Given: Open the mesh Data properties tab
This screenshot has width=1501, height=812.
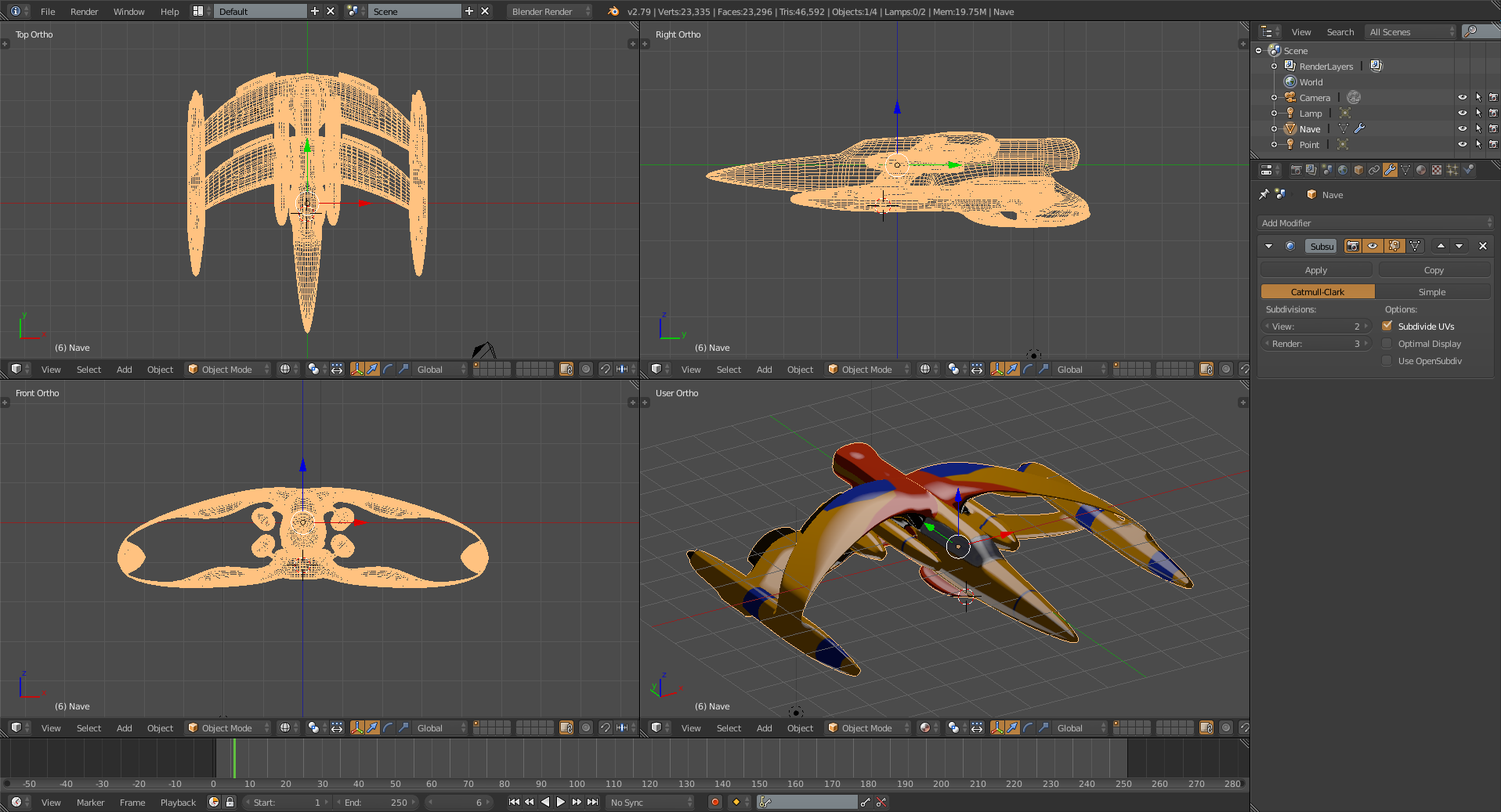Looking at the screenshot, I should click(1405, 170).
